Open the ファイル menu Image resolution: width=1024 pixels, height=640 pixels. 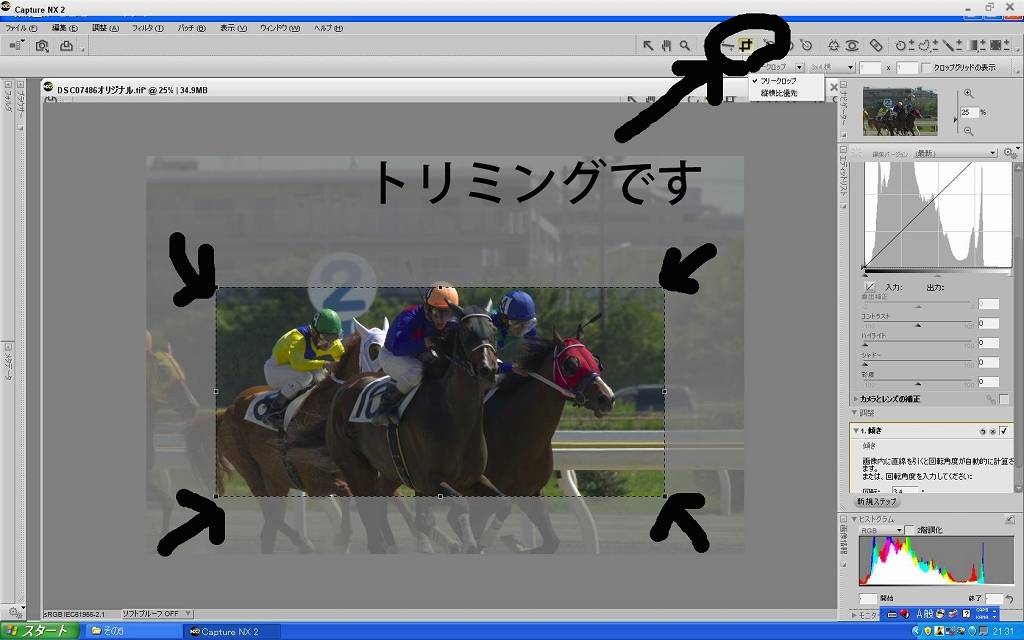pos(21,28)
